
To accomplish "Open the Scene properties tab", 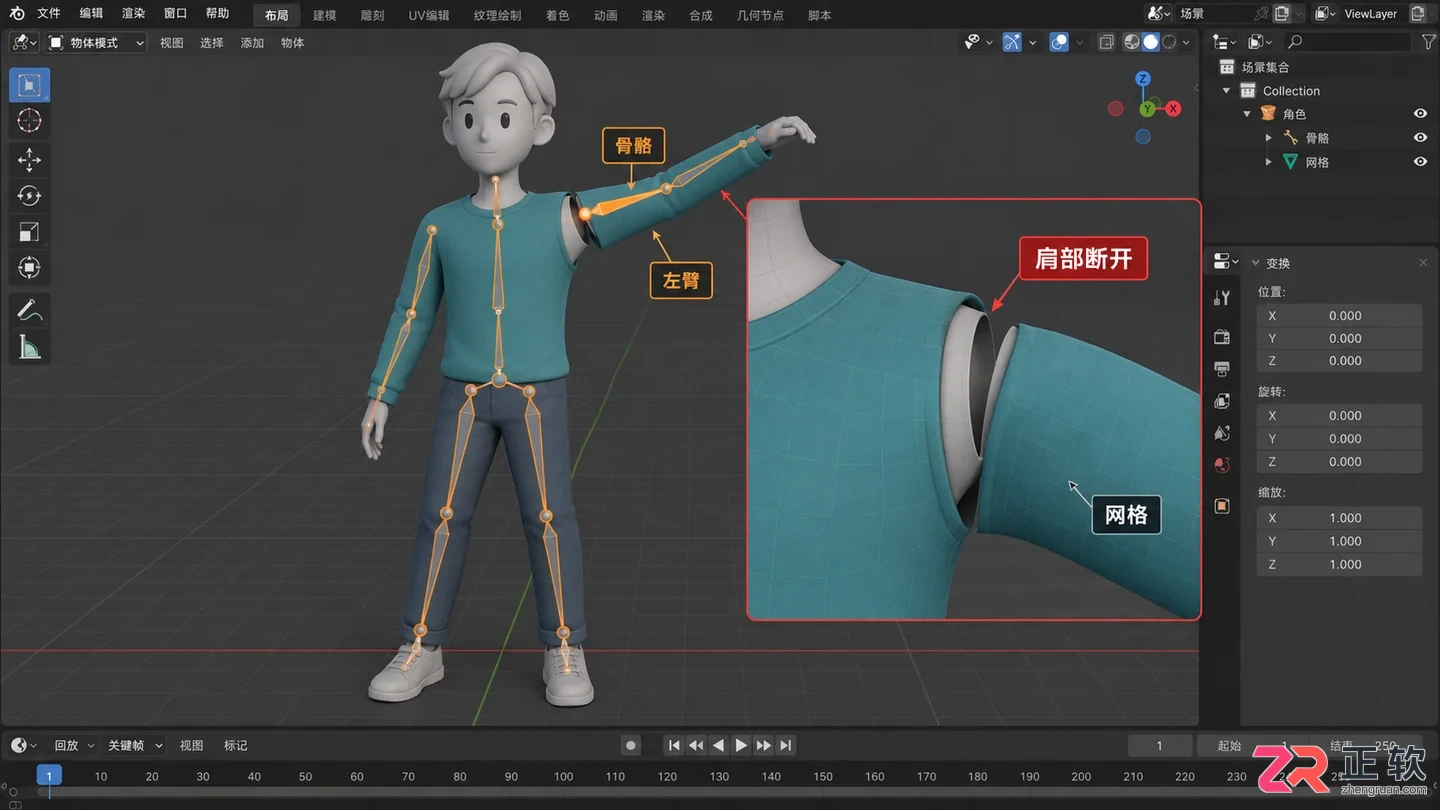I will tap(1221, 433).
